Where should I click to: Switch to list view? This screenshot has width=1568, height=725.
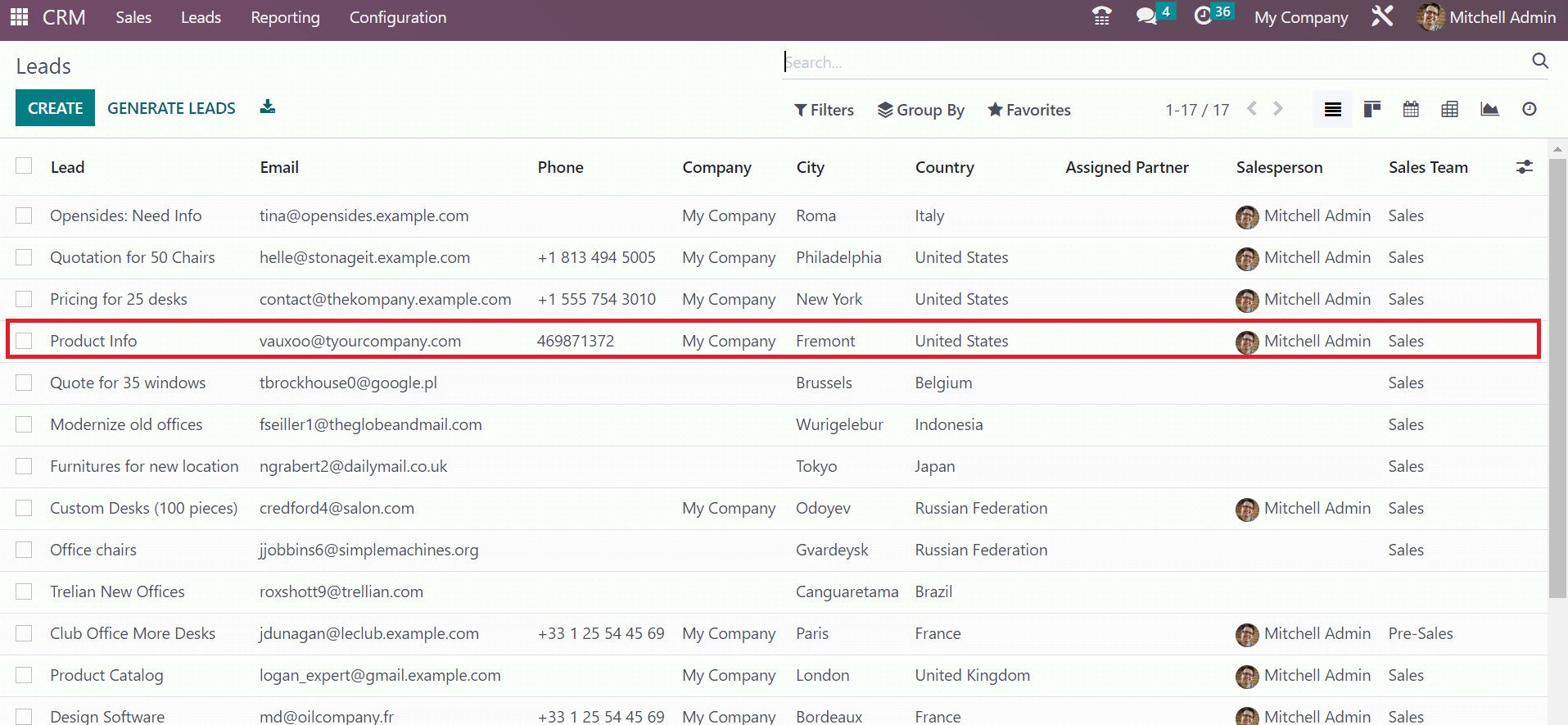point(1333,109)
